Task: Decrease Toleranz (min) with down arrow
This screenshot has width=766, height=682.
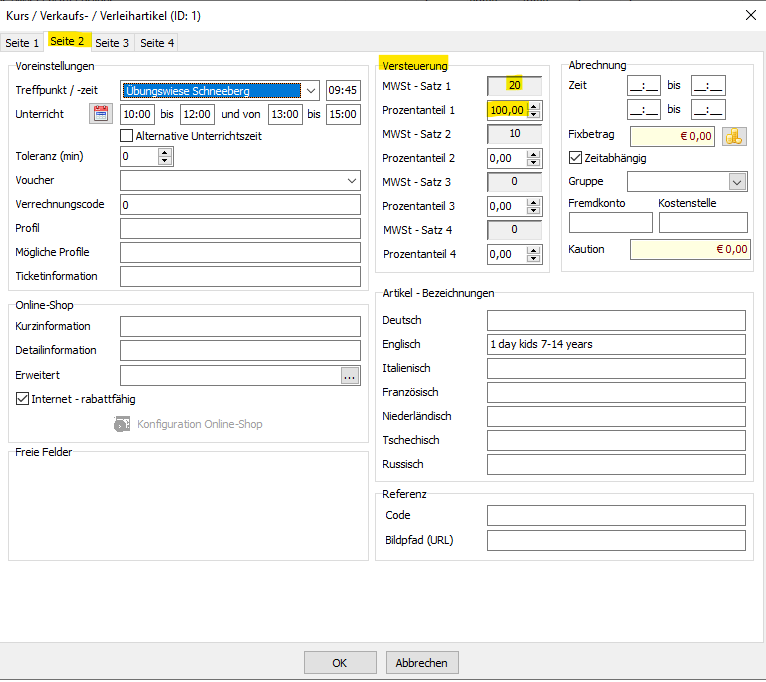Action: click(165, 161)
